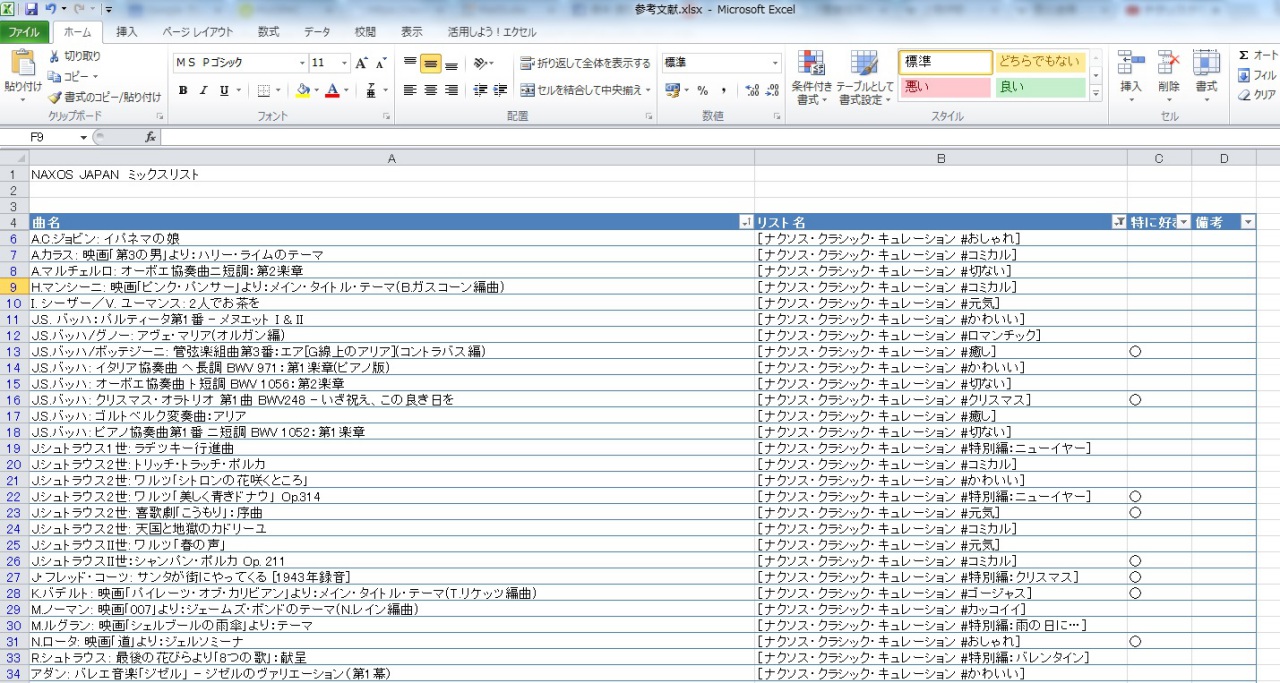Switch to the 数式 tab
Image resolution: width=1280 pixels, height=683 pixels.
[268, 32]
